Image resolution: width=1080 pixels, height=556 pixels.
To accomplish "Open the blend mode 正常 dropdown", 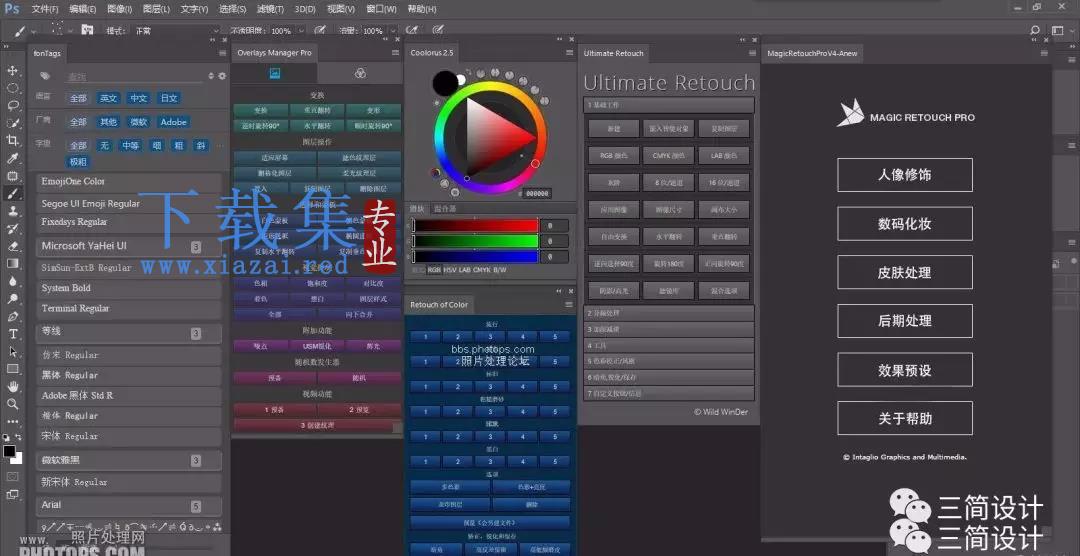I will tap(174, 31).
